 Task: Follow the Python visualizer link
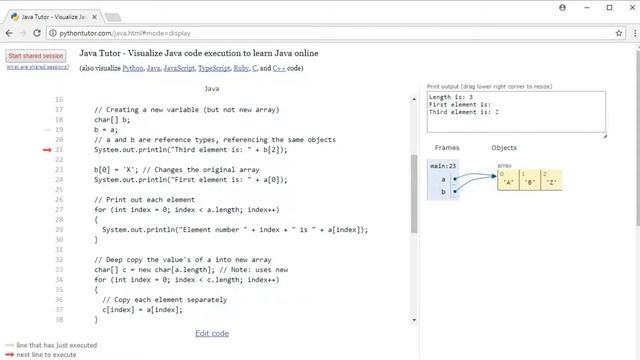(133, 68)
